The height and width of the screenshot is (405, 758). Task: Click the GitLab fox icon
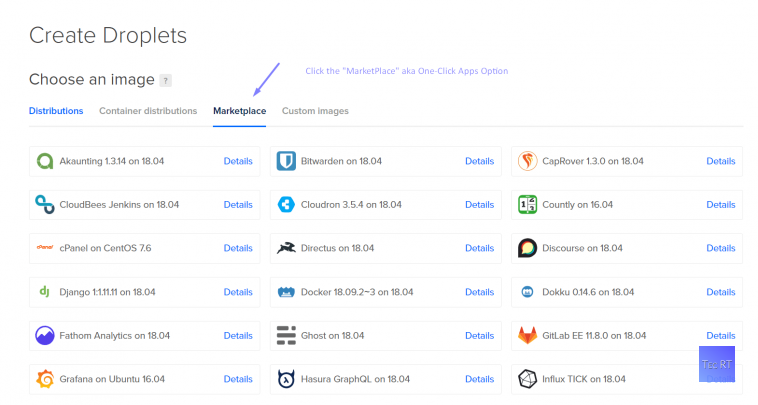click(x=527, y=335)
